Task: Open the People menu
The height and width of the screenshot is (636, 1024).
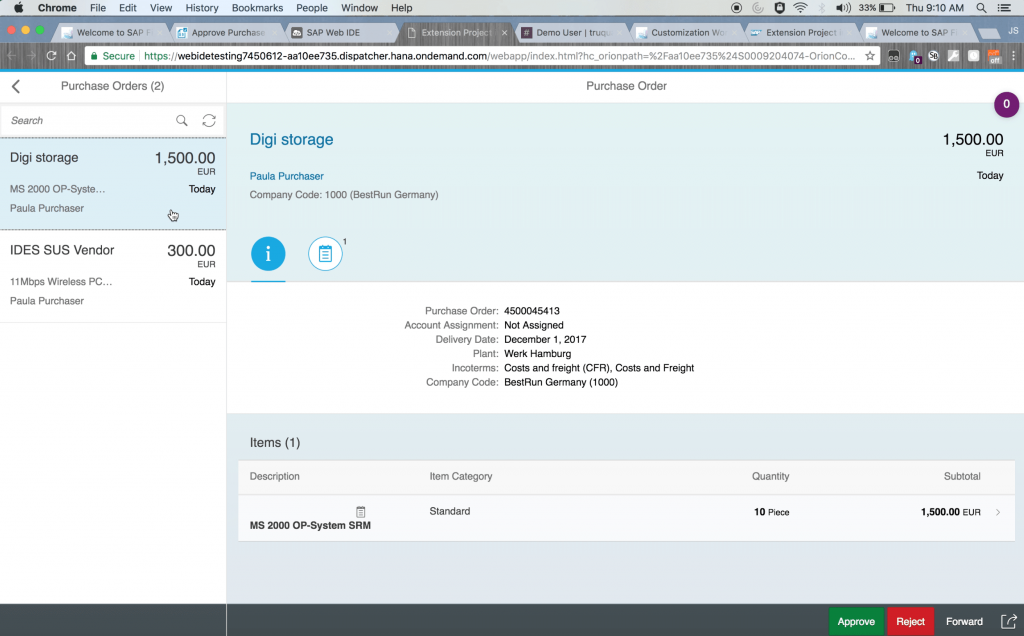Action: (312, 8)
